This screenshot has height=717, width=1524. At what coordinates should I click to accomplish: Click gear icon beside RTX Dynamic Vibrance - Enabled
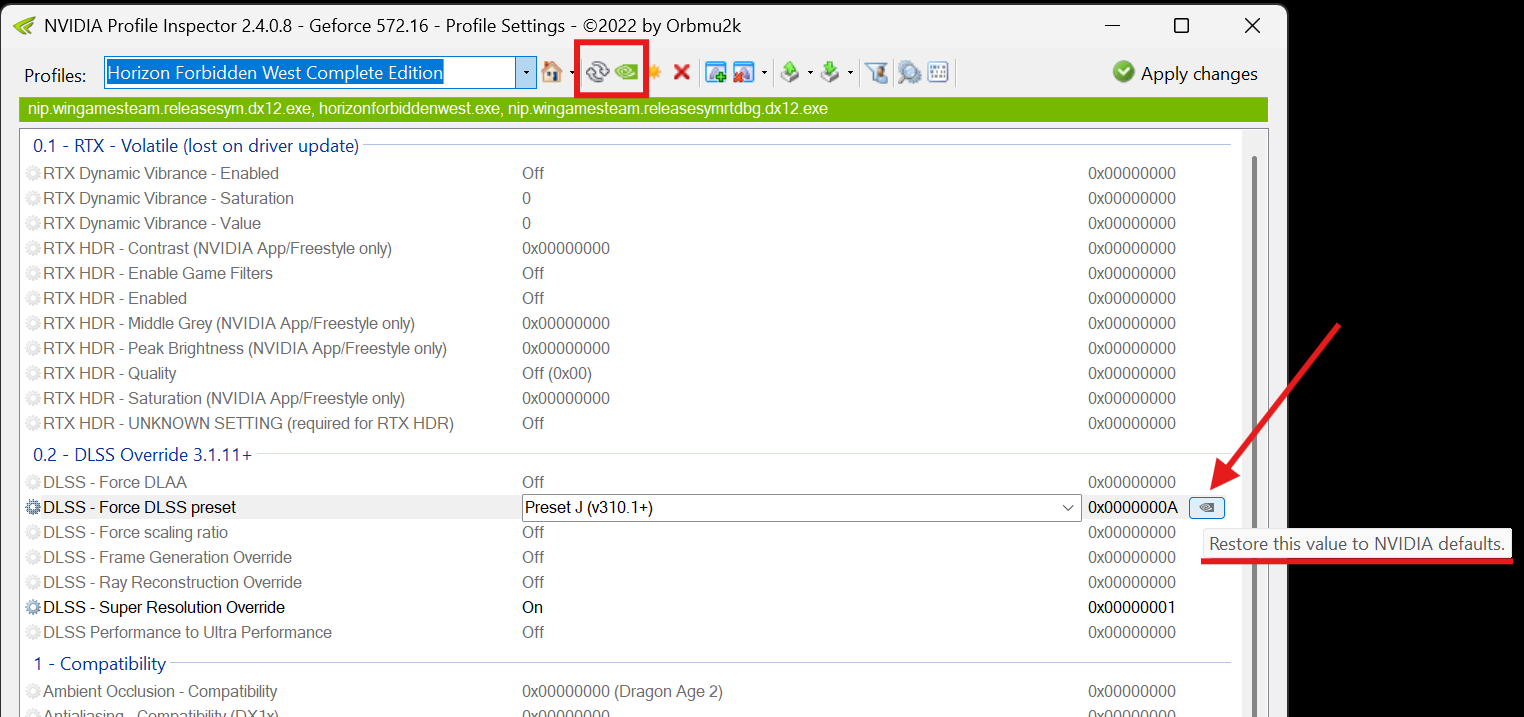click(34, 173)
